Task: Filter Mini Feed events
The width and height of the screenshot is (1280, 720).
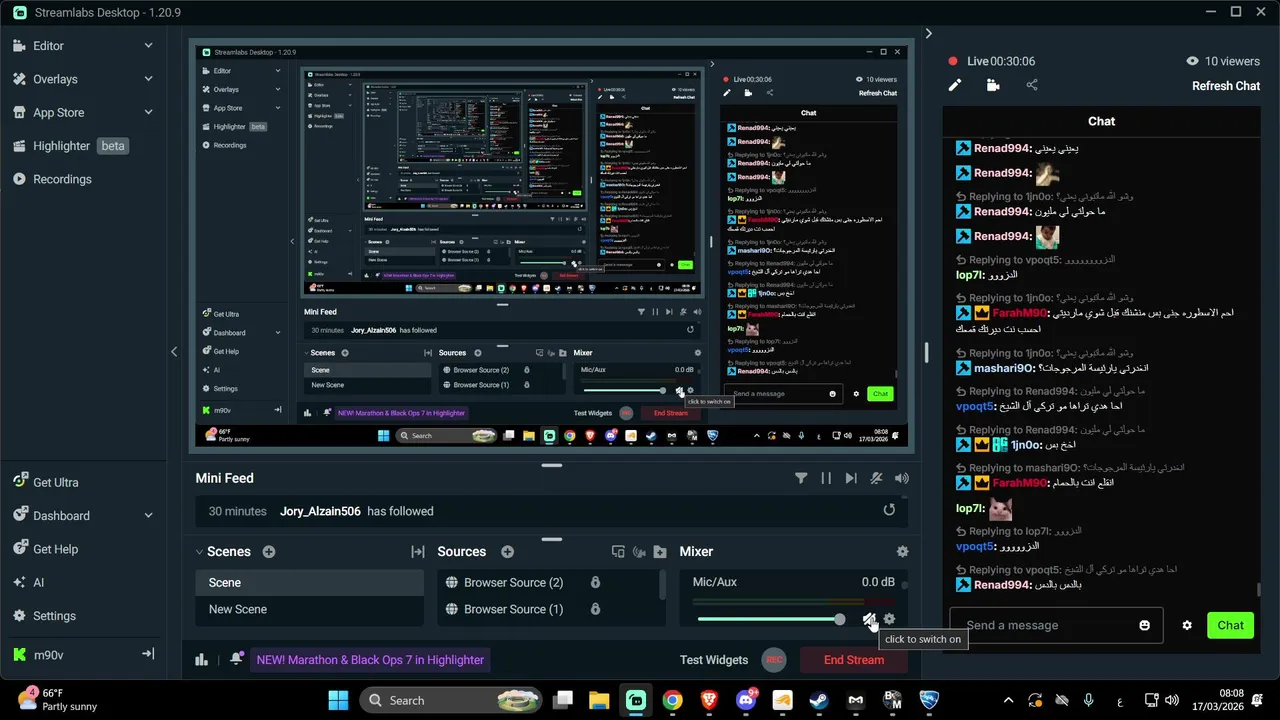Action: 801,478
